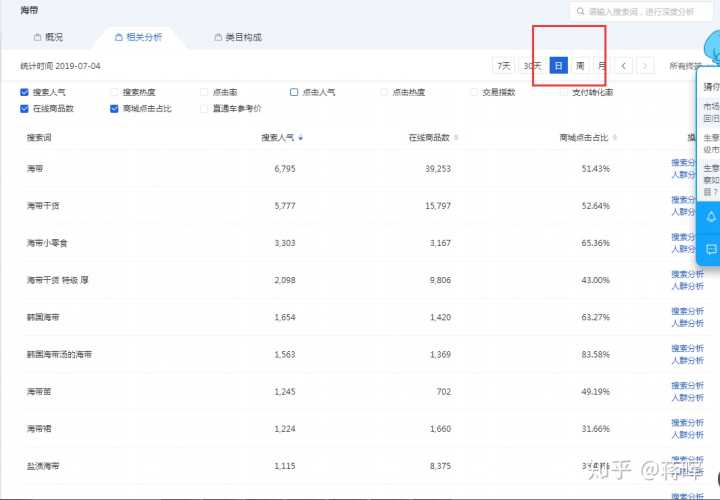Click the previous date arrow button
The image size is (720, 500).
[624, 66]
